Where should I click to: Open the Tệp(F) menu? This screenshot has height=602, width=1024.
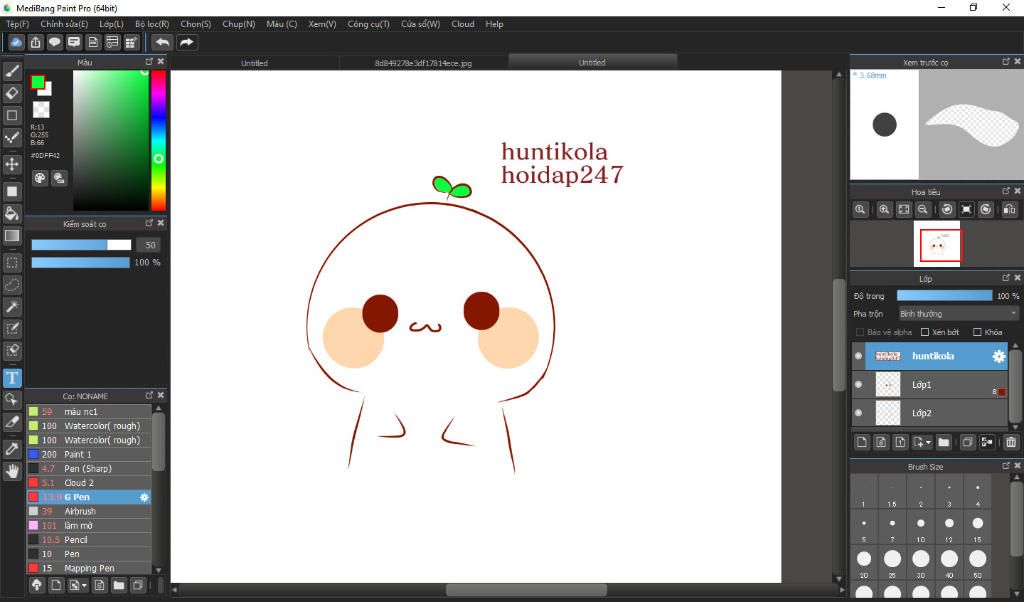point(18,24)
